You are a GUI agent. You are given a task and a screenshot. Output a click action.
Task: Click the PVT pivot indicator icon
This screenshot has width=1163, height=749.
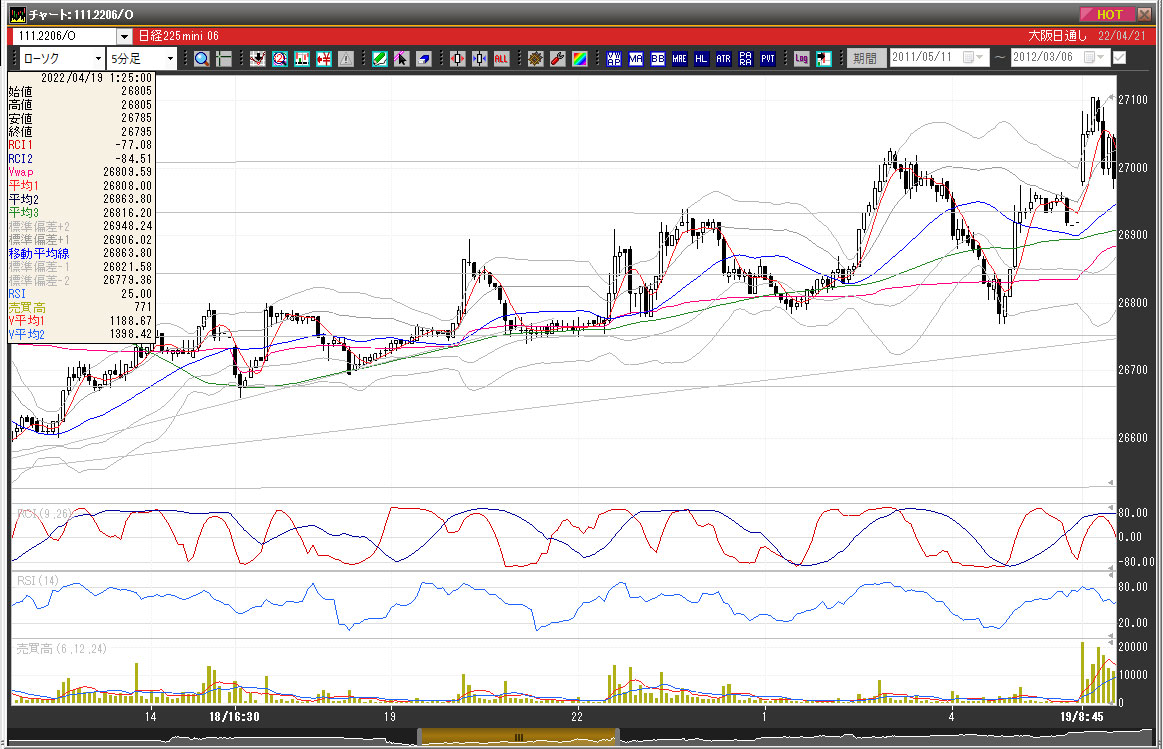click(768, 59)
